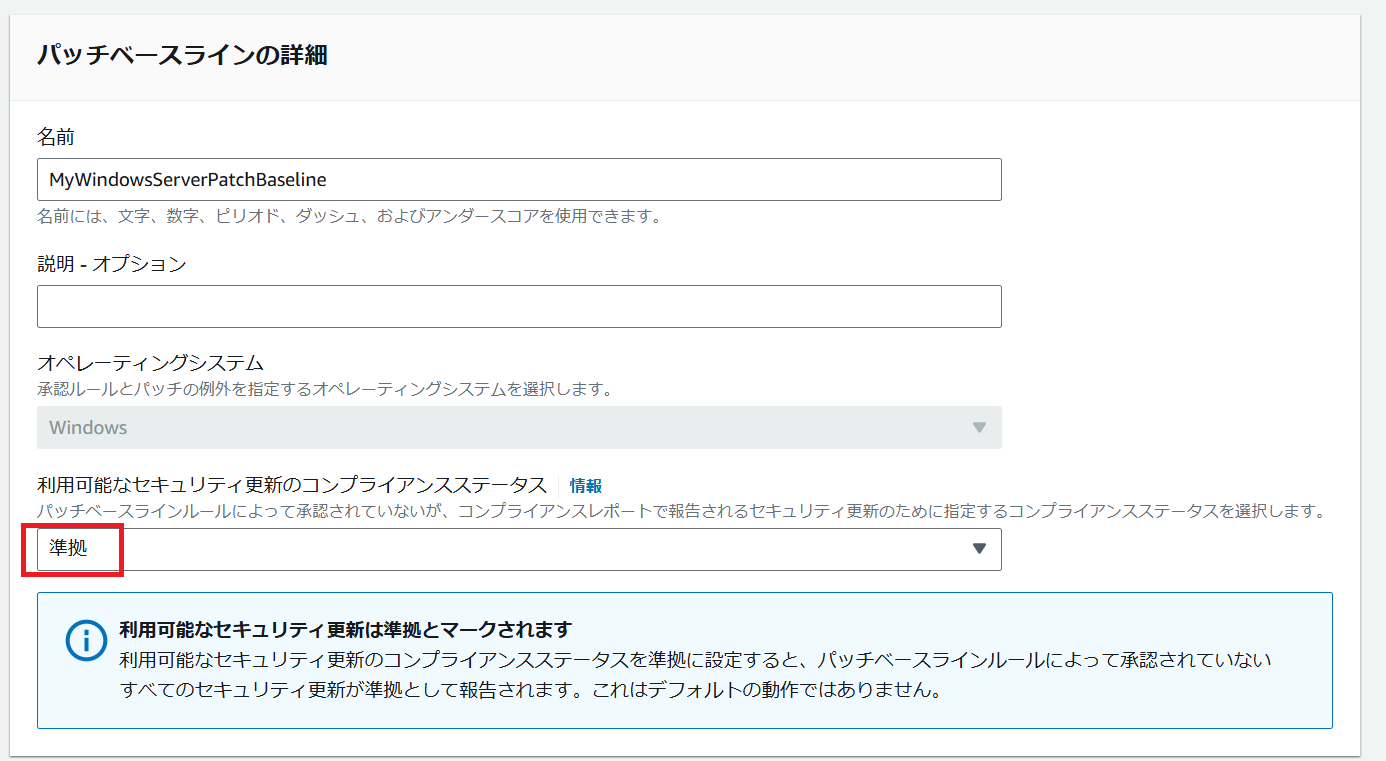1386x761 pixels.
Task: Click the alert body text mentioning デフォルトの動作
Action: coord(530,691)
